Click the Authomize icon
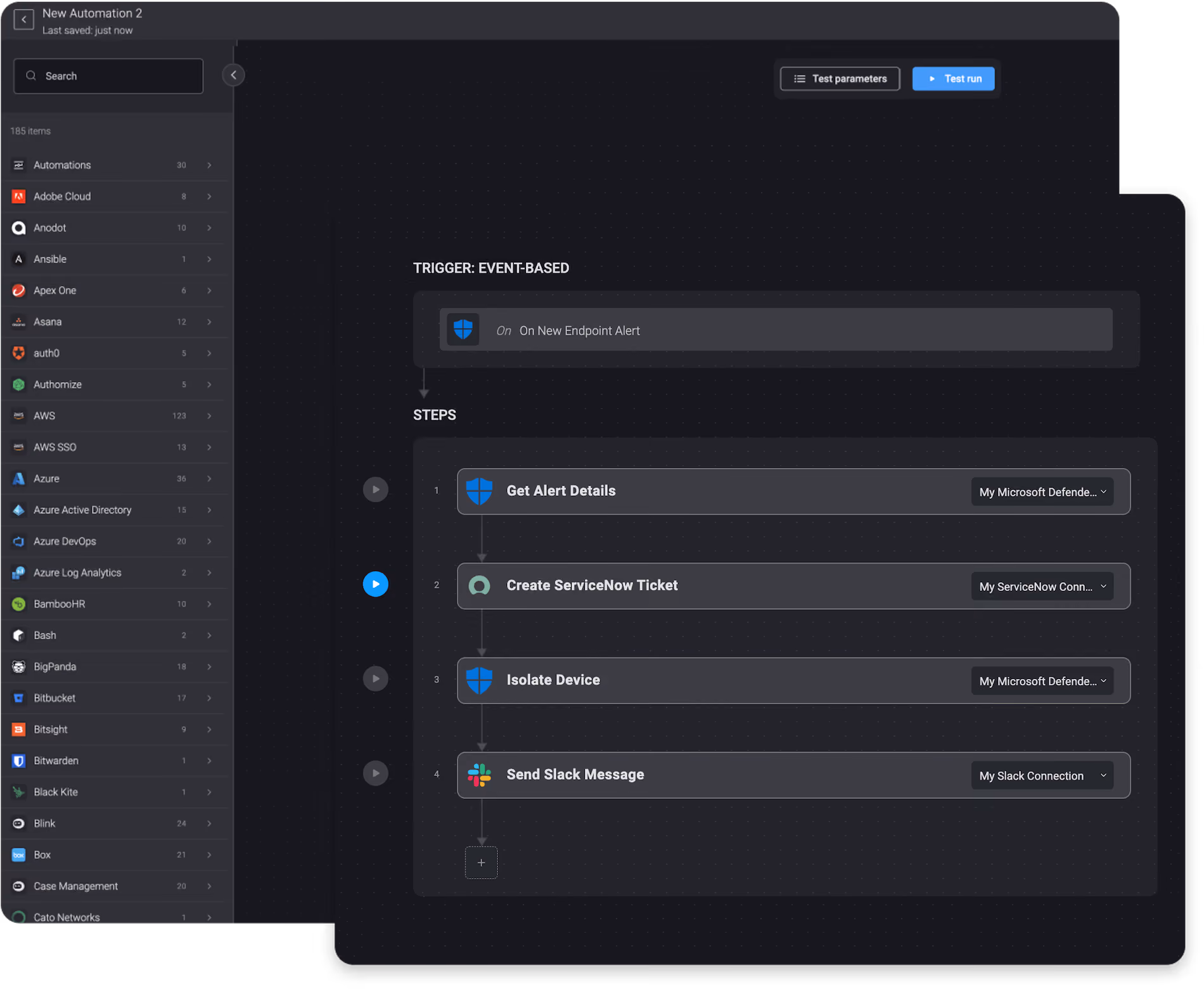Image resolution: width=1204 pixels, height=989 pixels. click(x=19, y=385)
